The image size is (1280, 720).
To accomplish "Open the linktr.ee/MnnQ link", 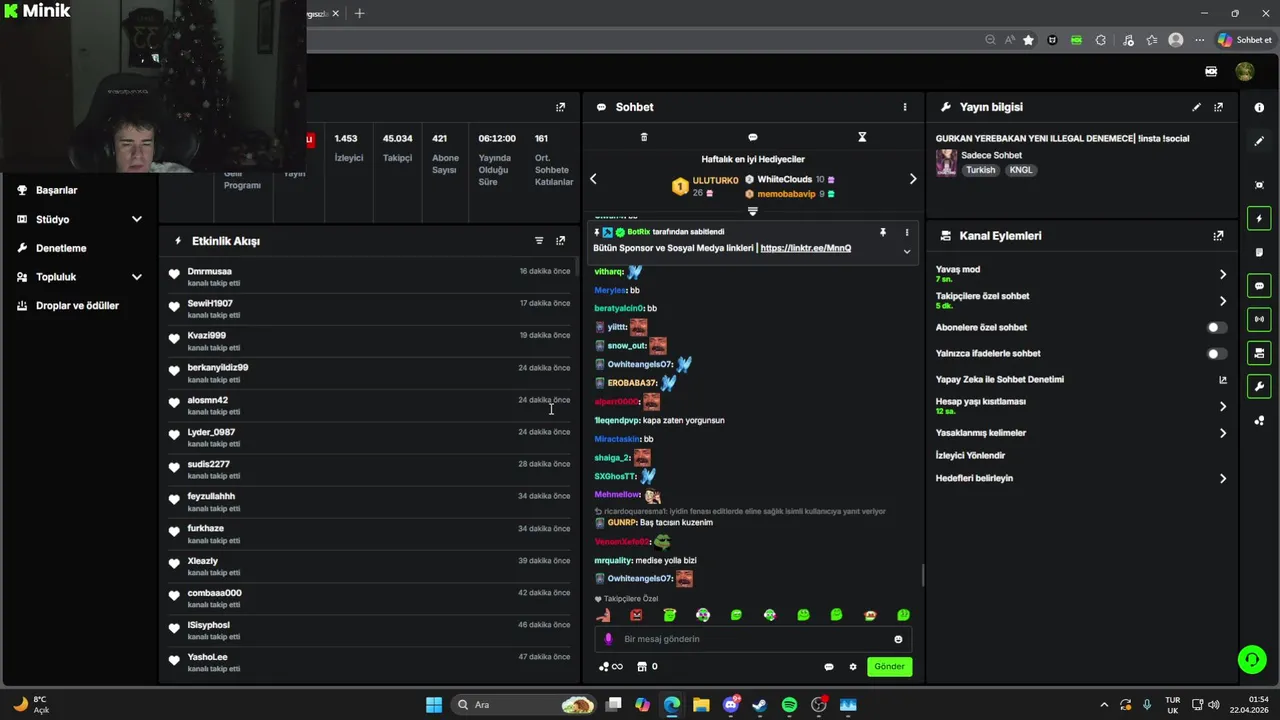I will 806,248.
